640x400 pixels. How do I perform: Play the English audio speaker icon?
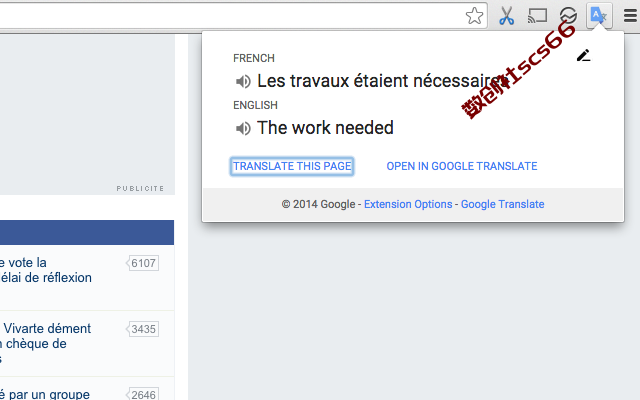pos(243,129)
